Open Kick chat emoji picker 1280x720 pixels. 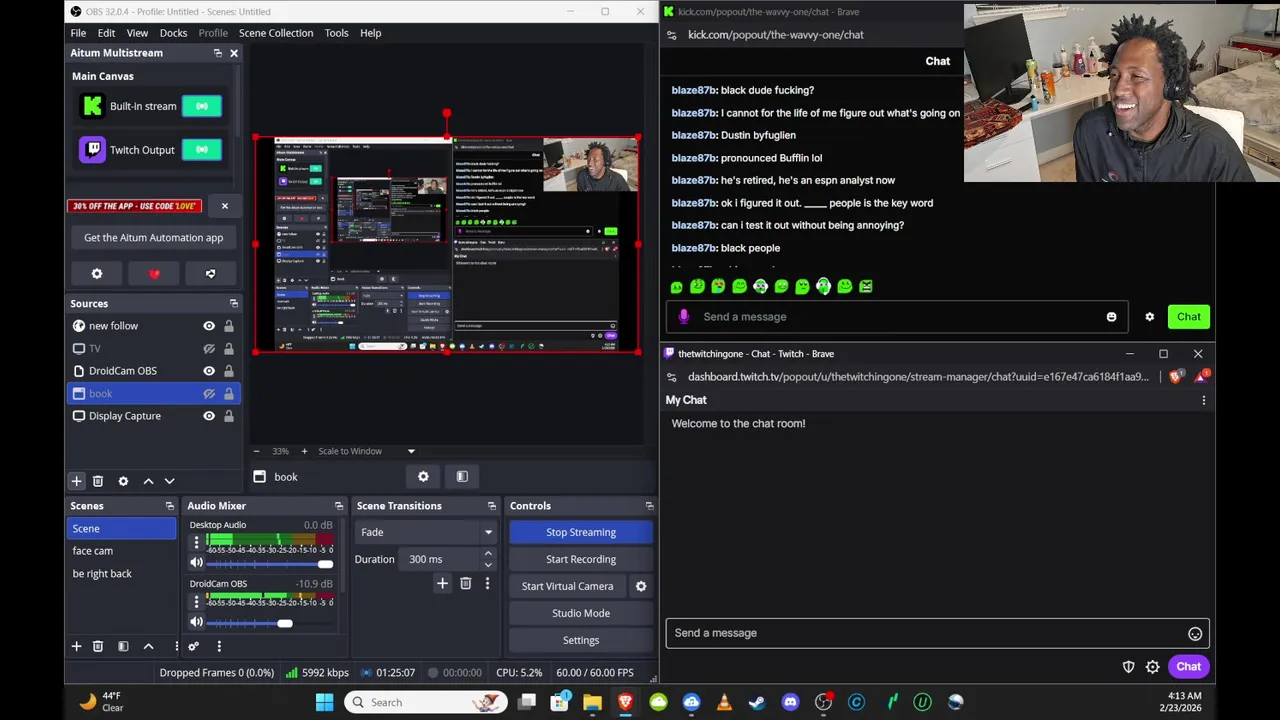point(1111,317)
